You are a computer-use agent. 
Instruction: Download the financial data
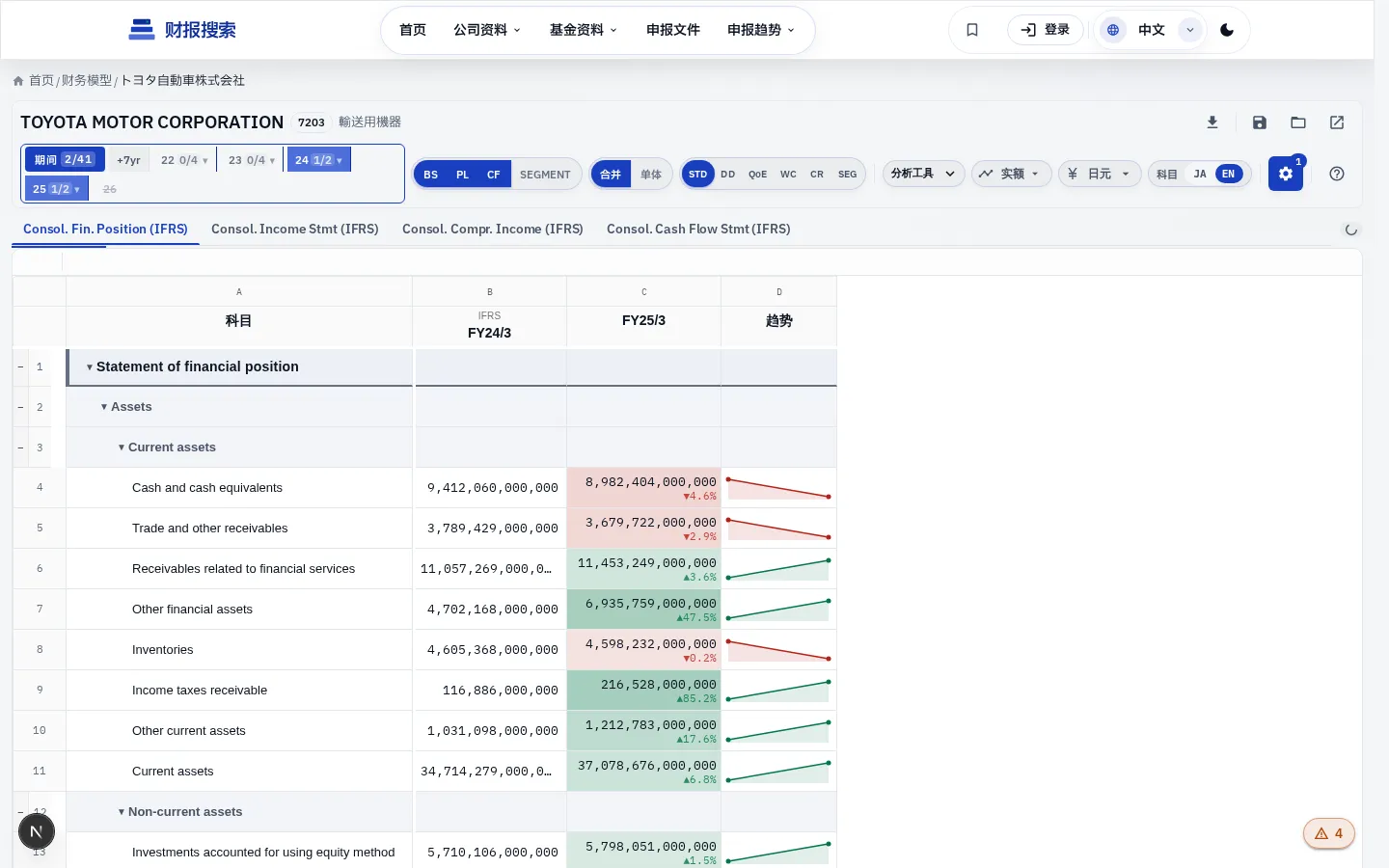point(1212,122)
